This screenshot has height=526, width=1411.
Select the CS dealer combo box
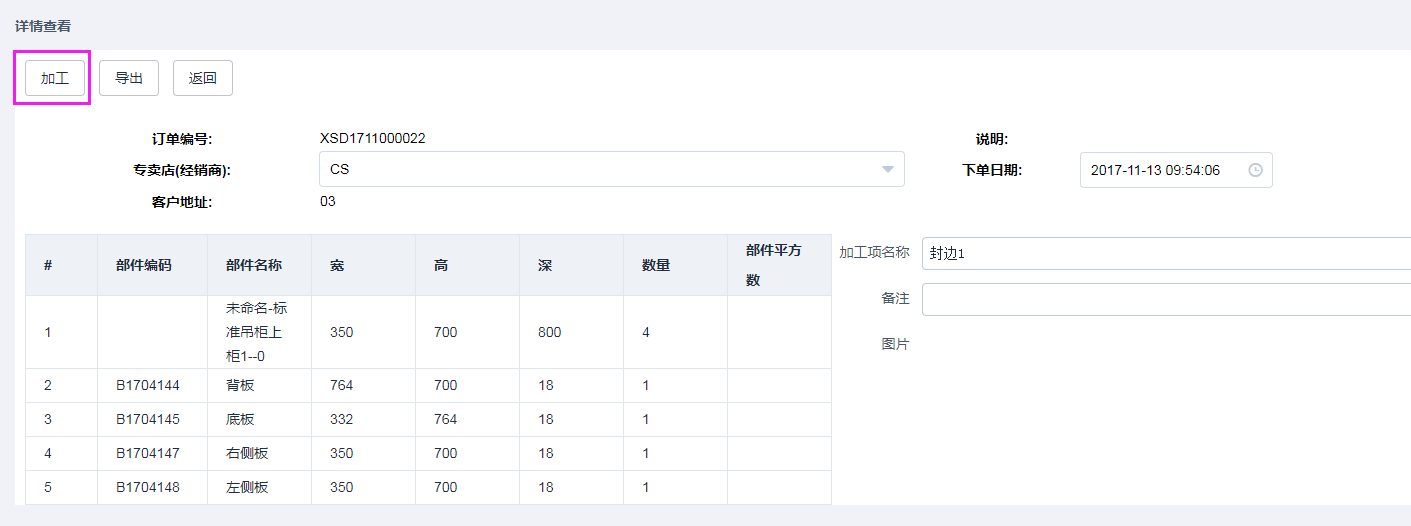point(600,170)
